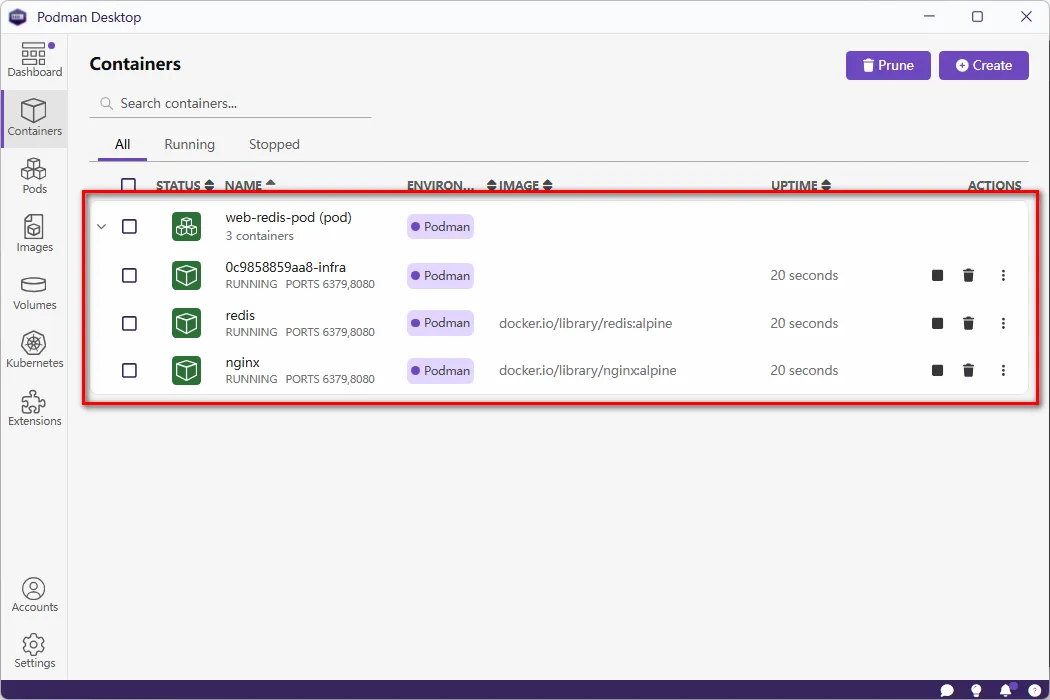This screenshot has height=700, width=1050.
Task: Toggle the select-all containers header checkbox
Action: pyautogui.click(x=128, y=185)
